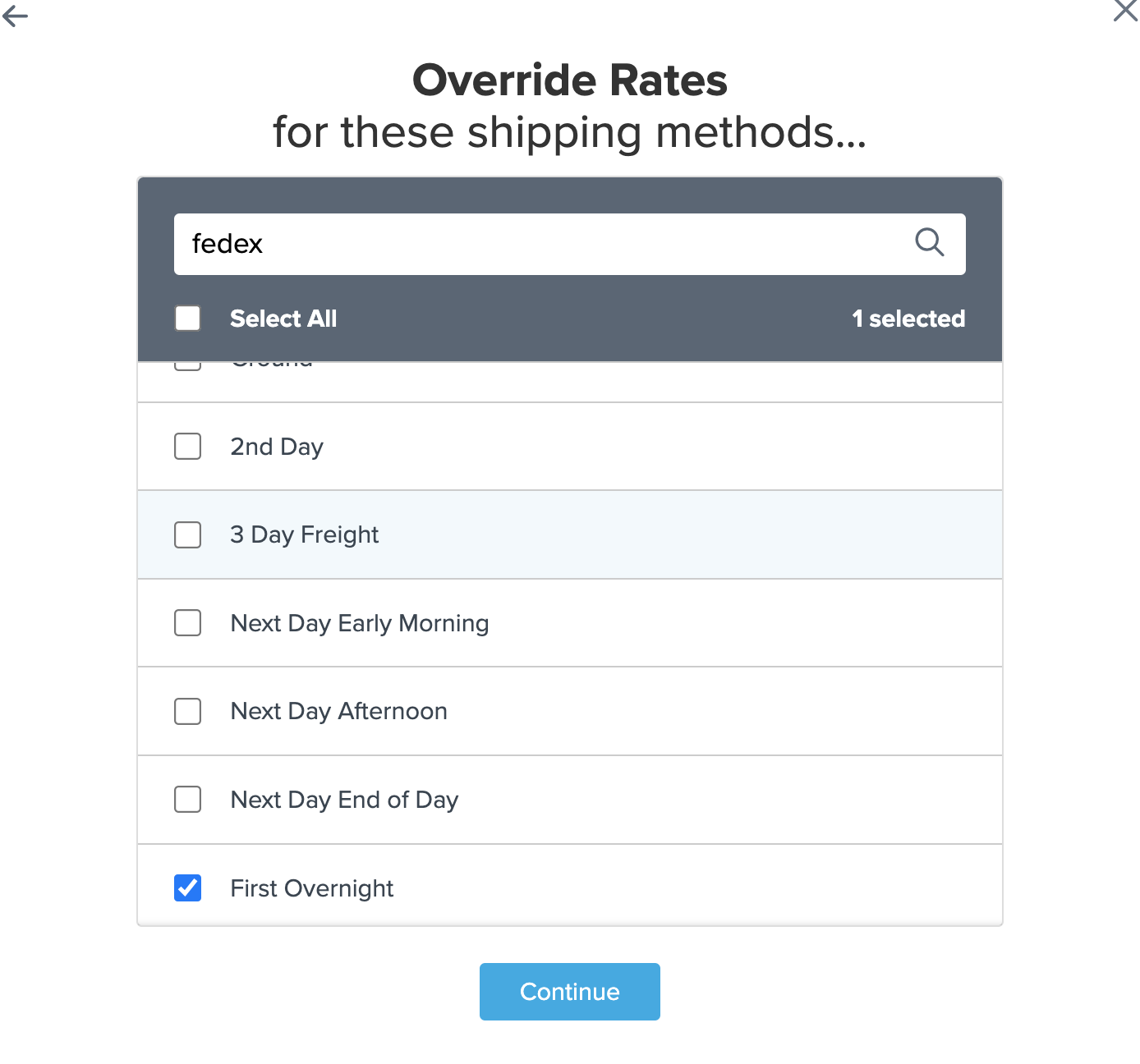The image size is (1140, 1064).
Task: Click the 2nd Day label text
Action: (276, 447)
